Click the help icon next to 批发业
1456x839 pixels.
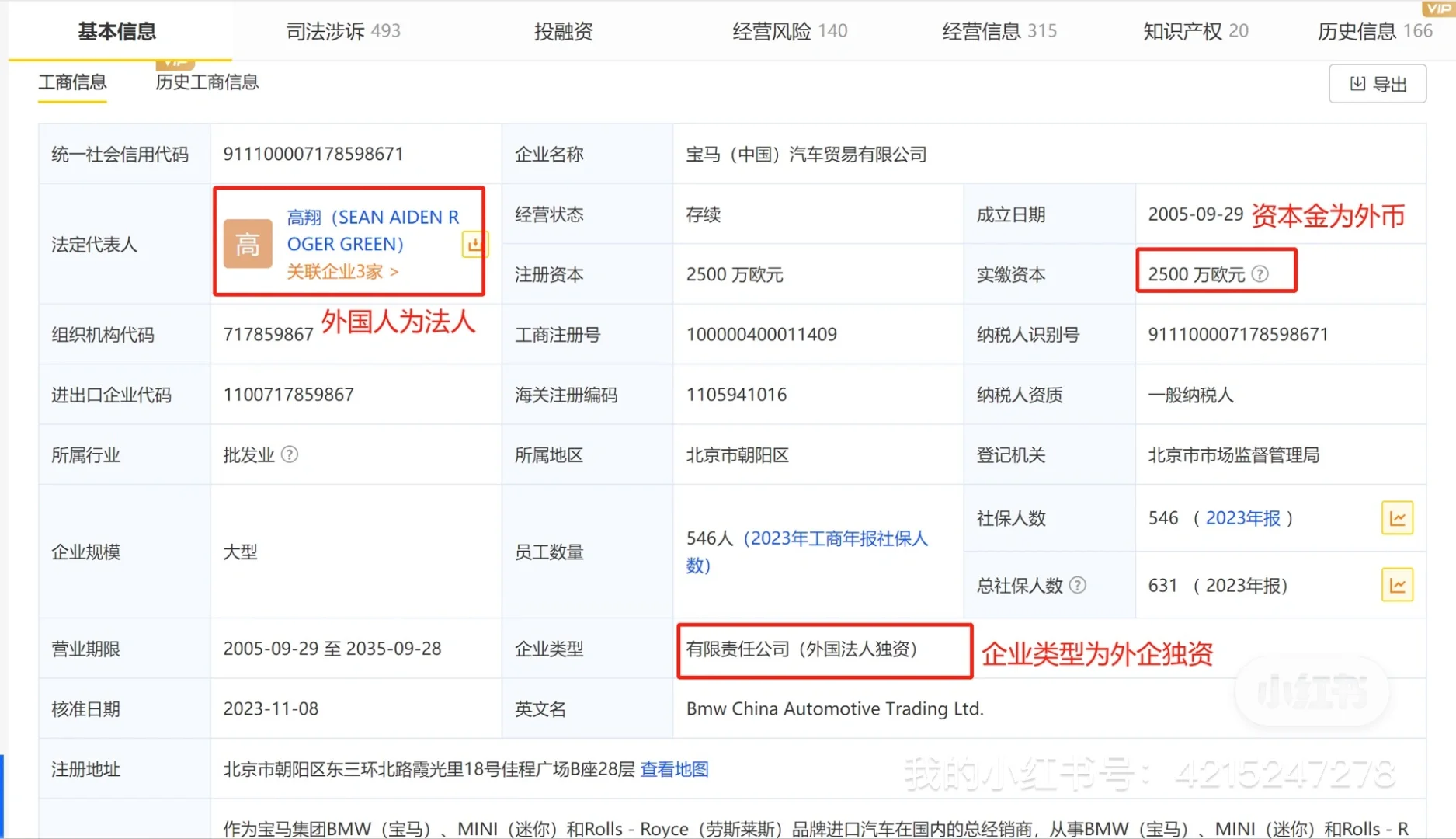coord(288,454)
